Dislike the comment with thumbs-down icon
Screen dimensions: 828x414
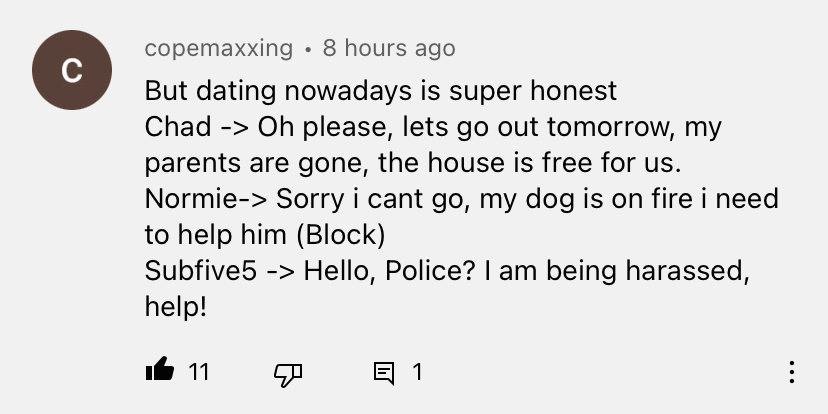click(288, 374)
